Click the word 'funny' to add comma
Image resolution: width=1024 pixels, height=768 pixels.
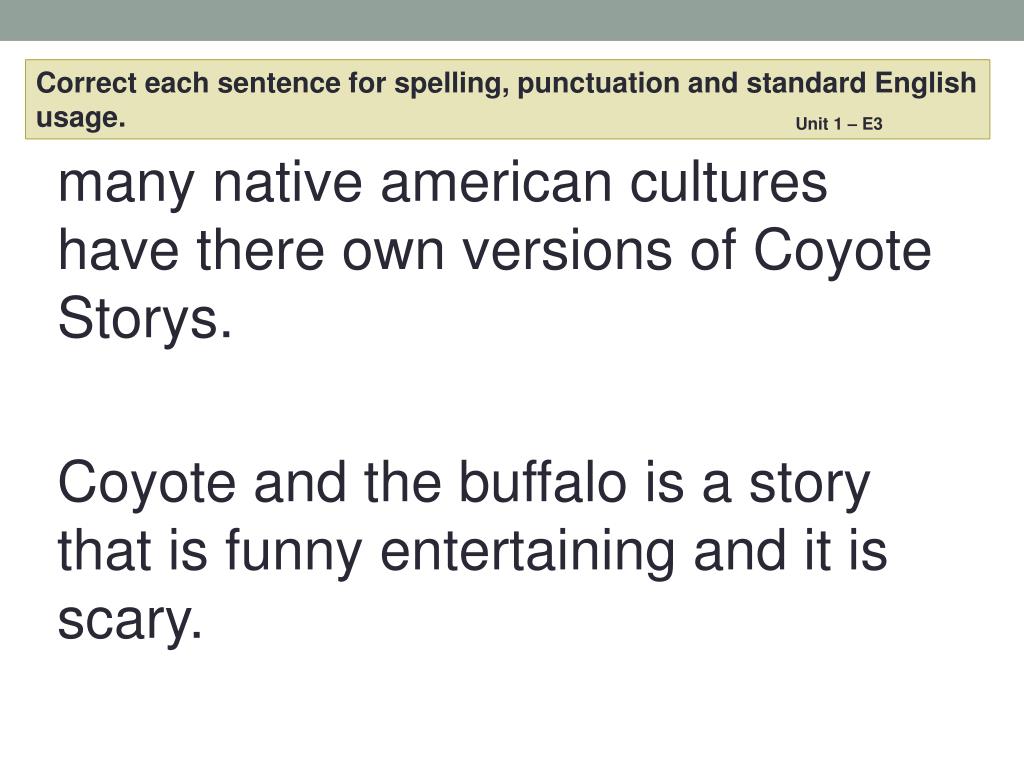[x=293, y=554]
